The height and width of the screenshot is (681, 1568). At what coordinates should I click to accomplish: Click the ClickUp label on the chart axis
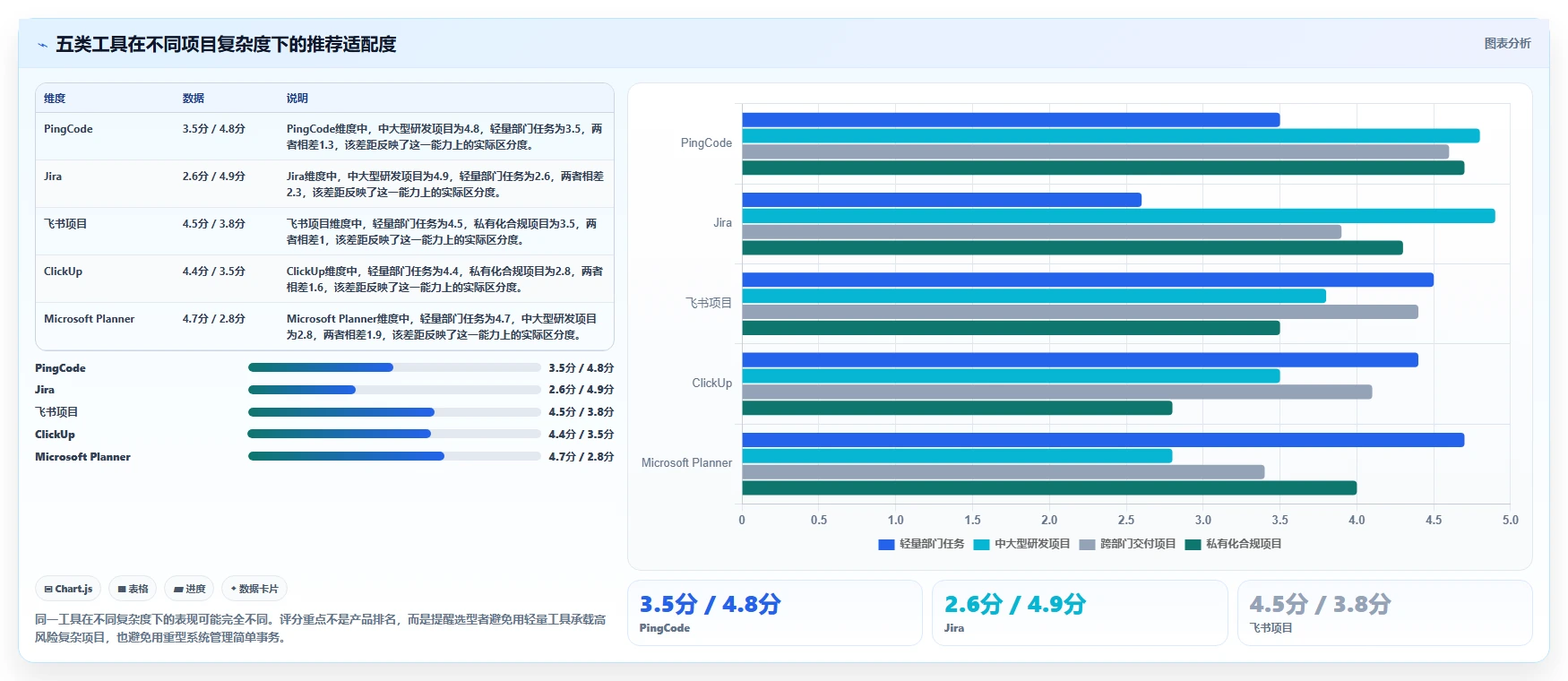coord(712,384)
